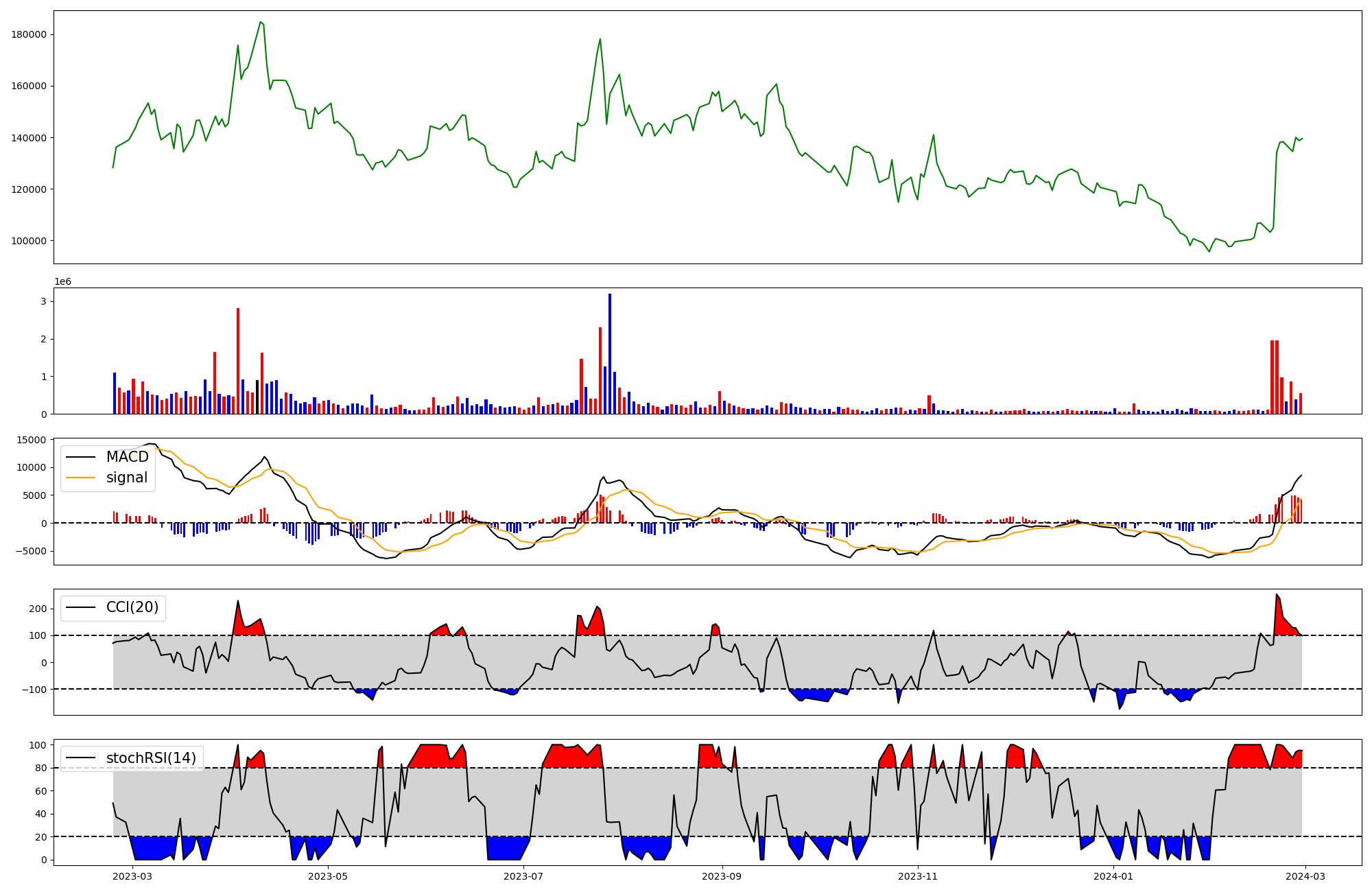Click the single black volume bar
This screenshot has height=892, width=1372.
257,397
